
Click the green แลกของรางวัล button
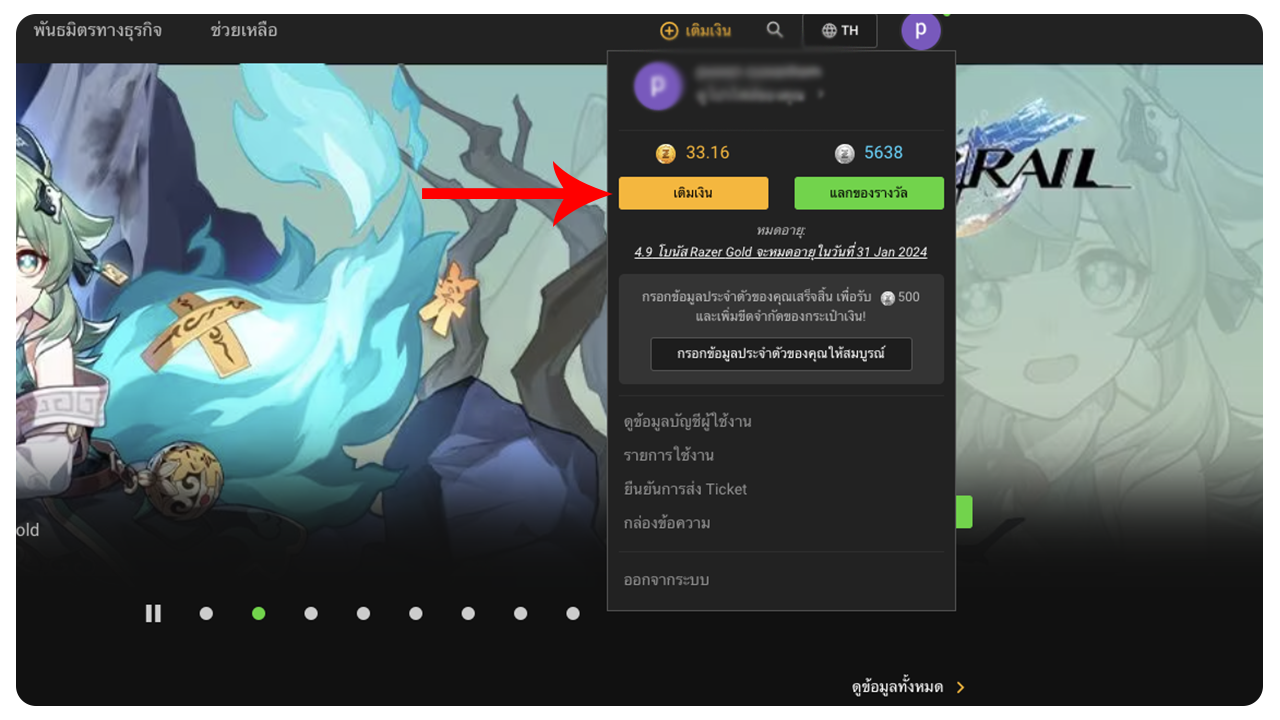pyautogui.click(x=869, y=193)
